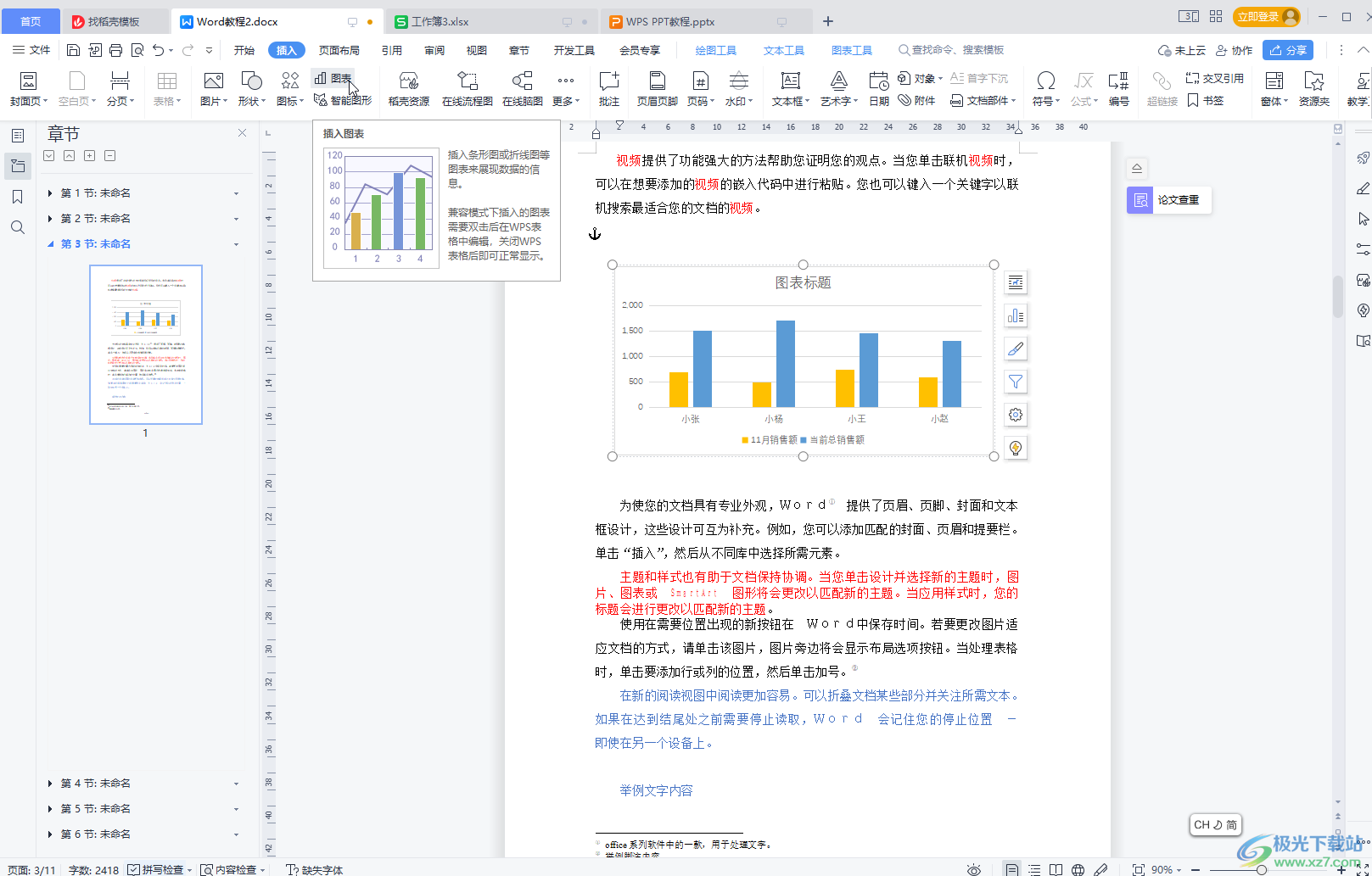Open Header and Footer (页眉页脚)
Viewport: 1372px width, 876px height.
[x=657, y=89]
